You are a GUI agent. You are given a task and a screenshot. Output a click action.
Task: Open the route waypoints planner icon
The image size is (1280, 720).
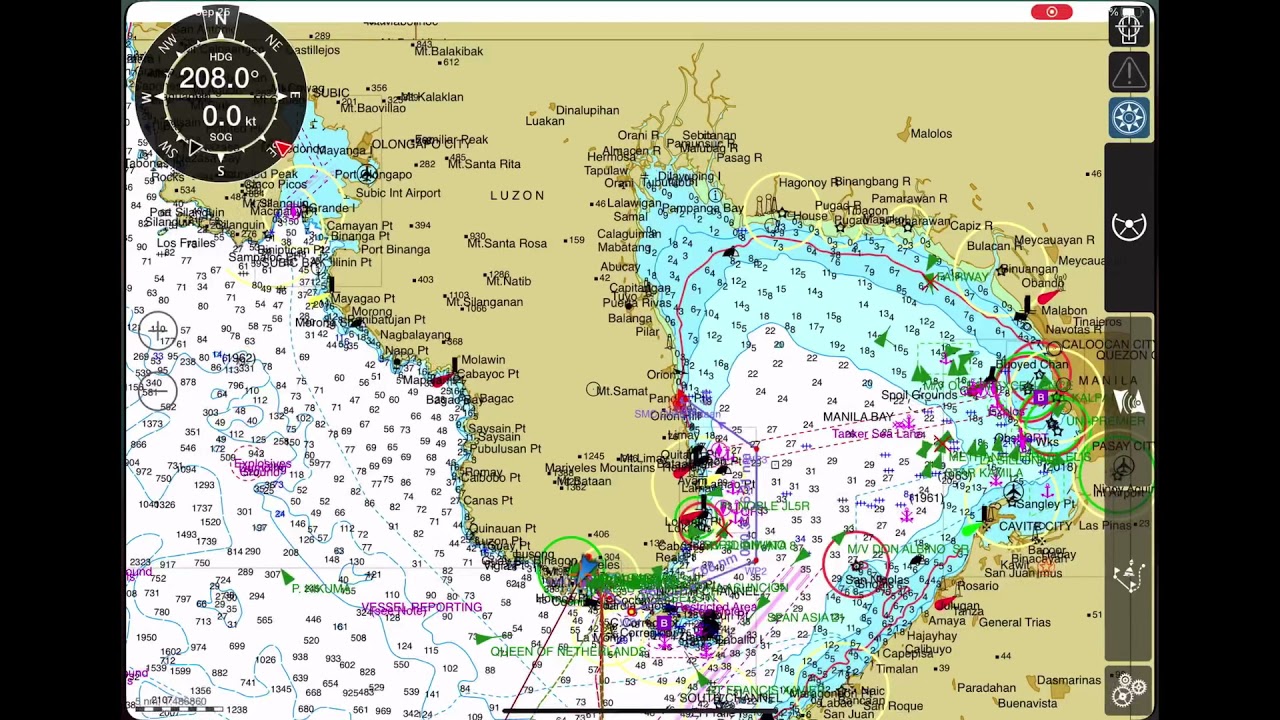[1129, 577]
